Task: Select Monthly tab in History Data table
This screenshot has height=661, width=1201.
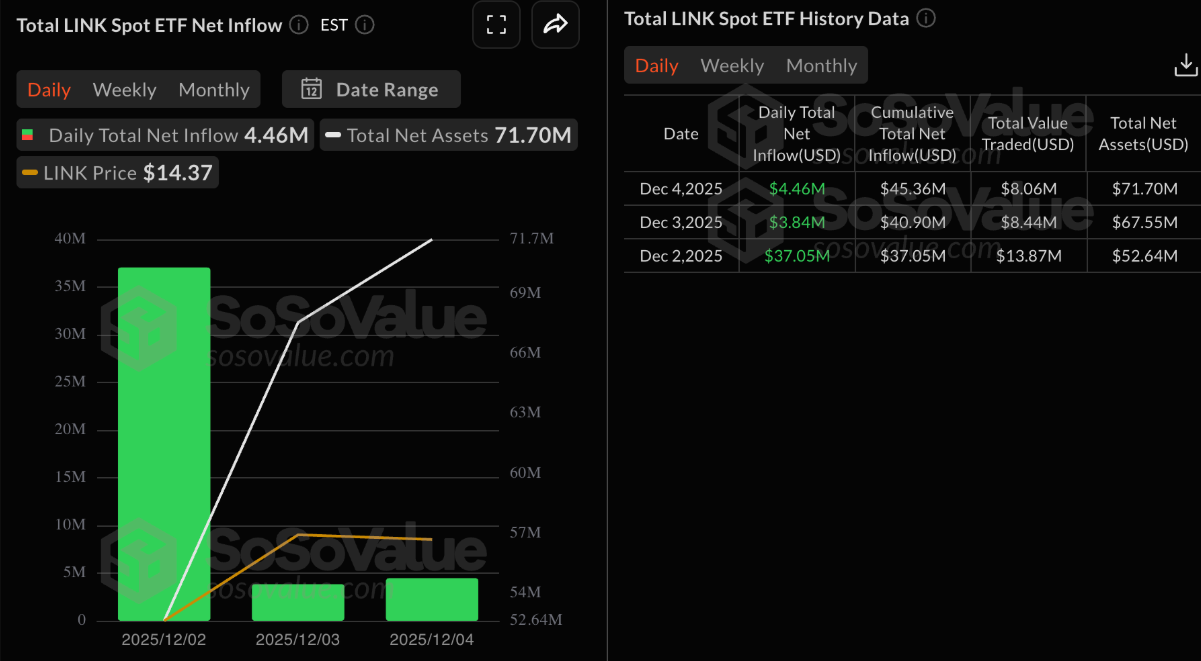Action: pyautogui.click(x=821, y=66)
